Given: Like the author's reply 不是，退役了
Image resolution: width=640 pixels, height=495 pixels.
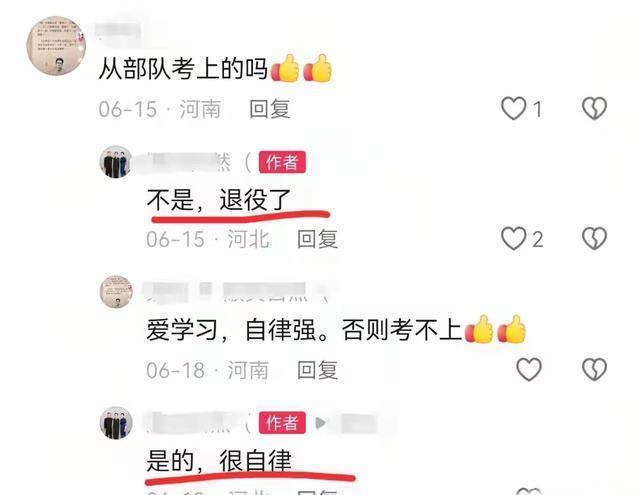Looking at the screenshot, I should tap(513, 238).
